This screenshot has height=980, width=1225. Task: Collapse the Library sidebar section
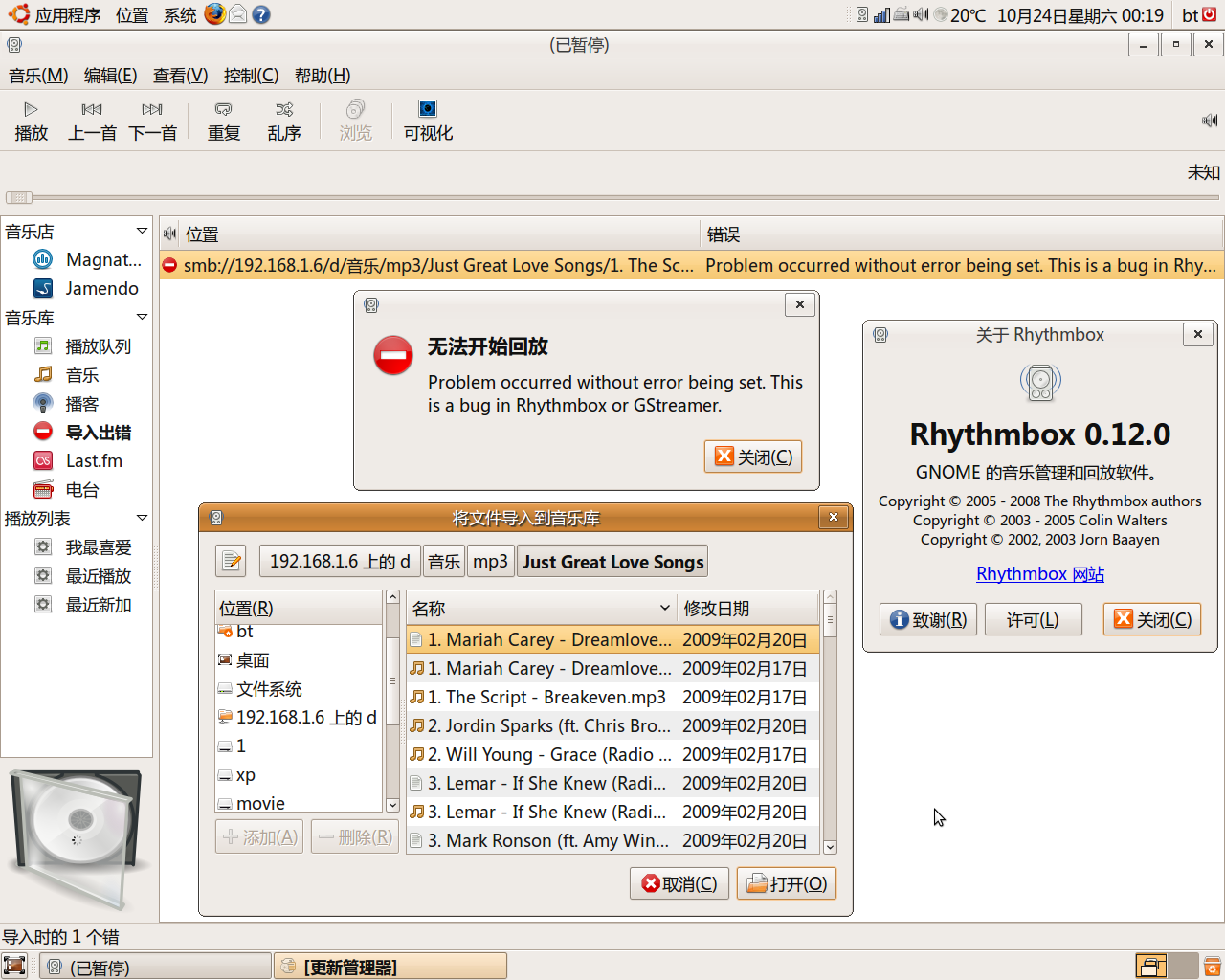tap(142, 317)
